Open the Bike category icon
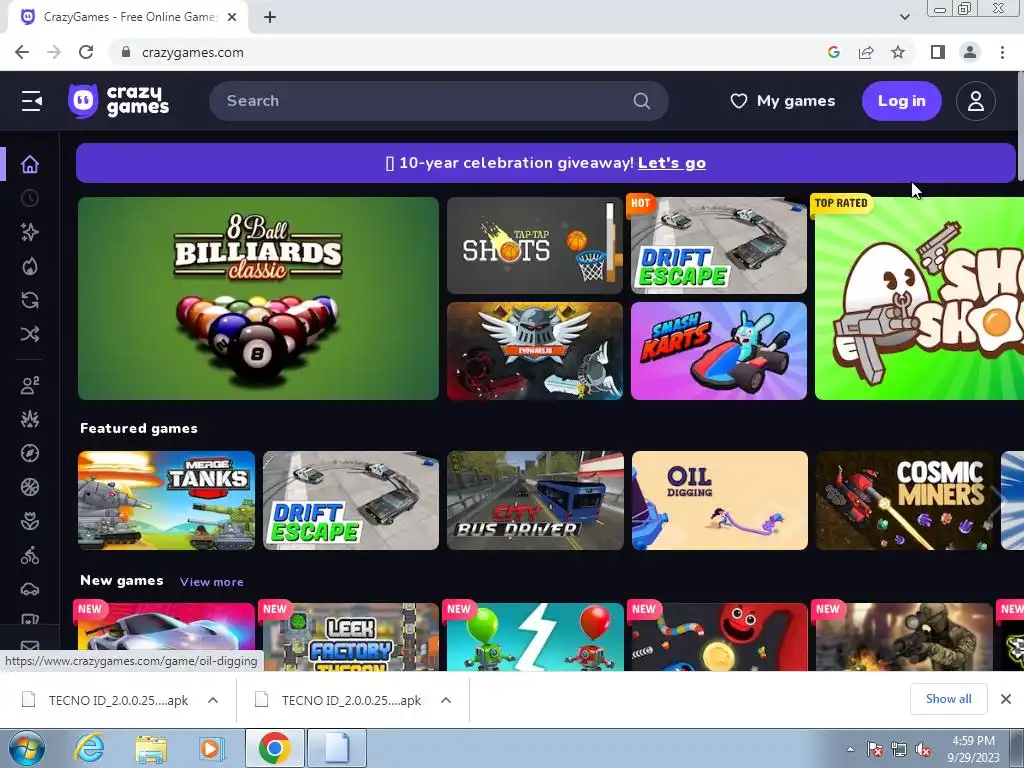The image size is (1024, 768). [30, 556]
